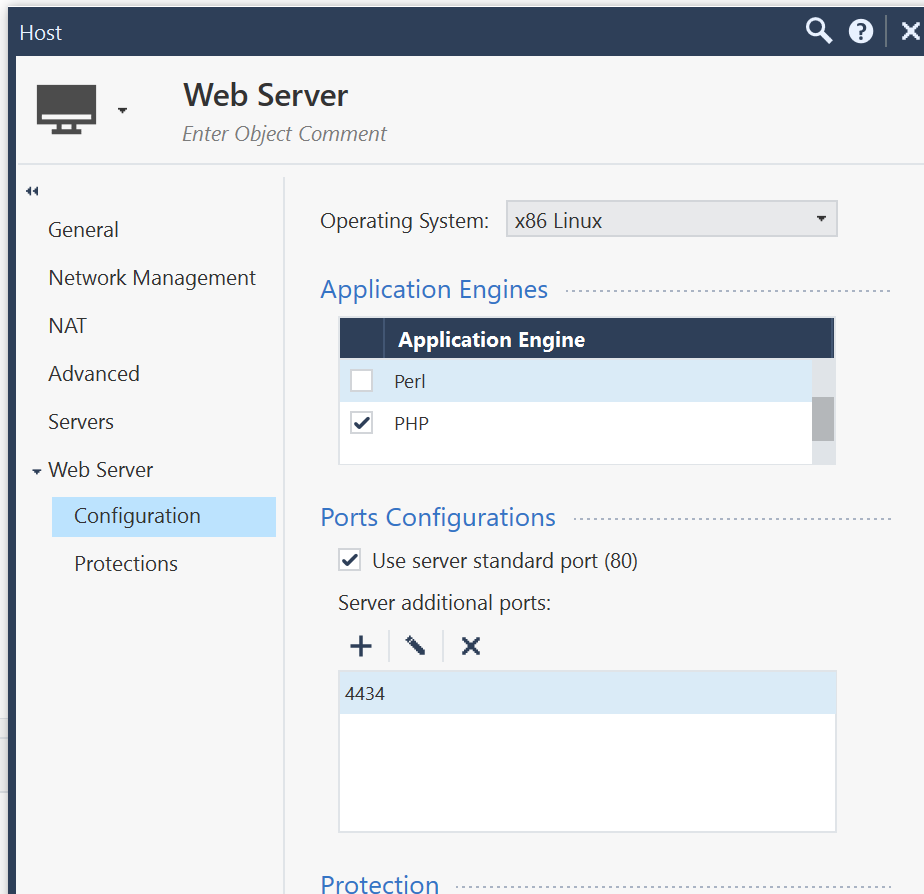This screenshot has height=894, width=924.
Task: Enable the Perl application engine checkbox
Action: pos(361,381)
